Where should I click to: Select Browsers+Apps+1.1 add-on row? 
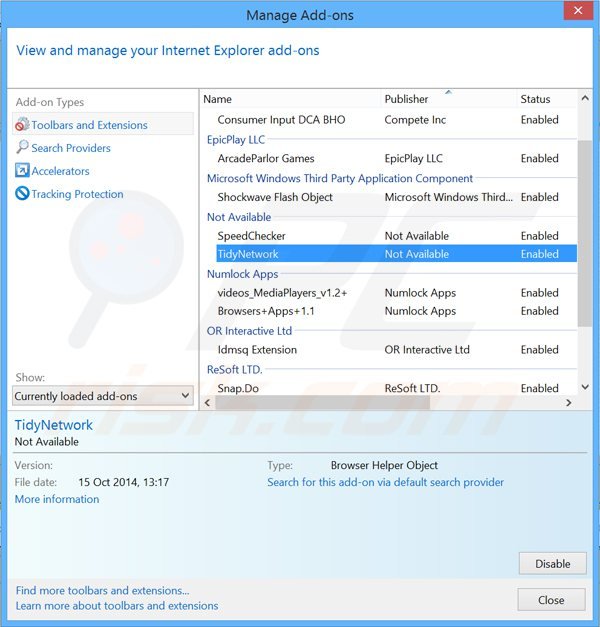(x=396, y=311)
